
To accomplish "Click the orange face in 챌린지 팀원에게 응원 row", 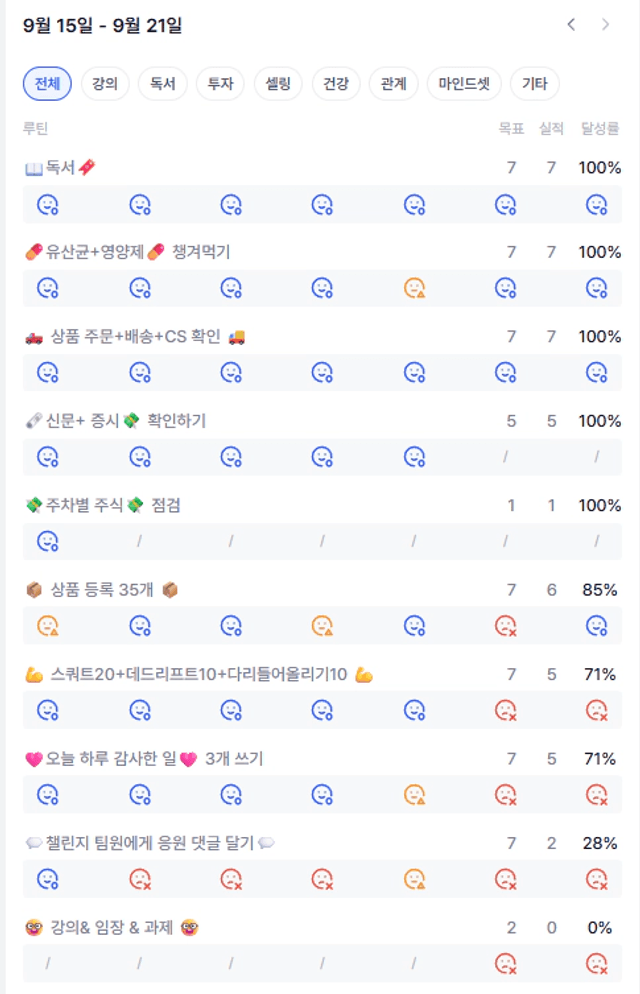I will (414, 879).
